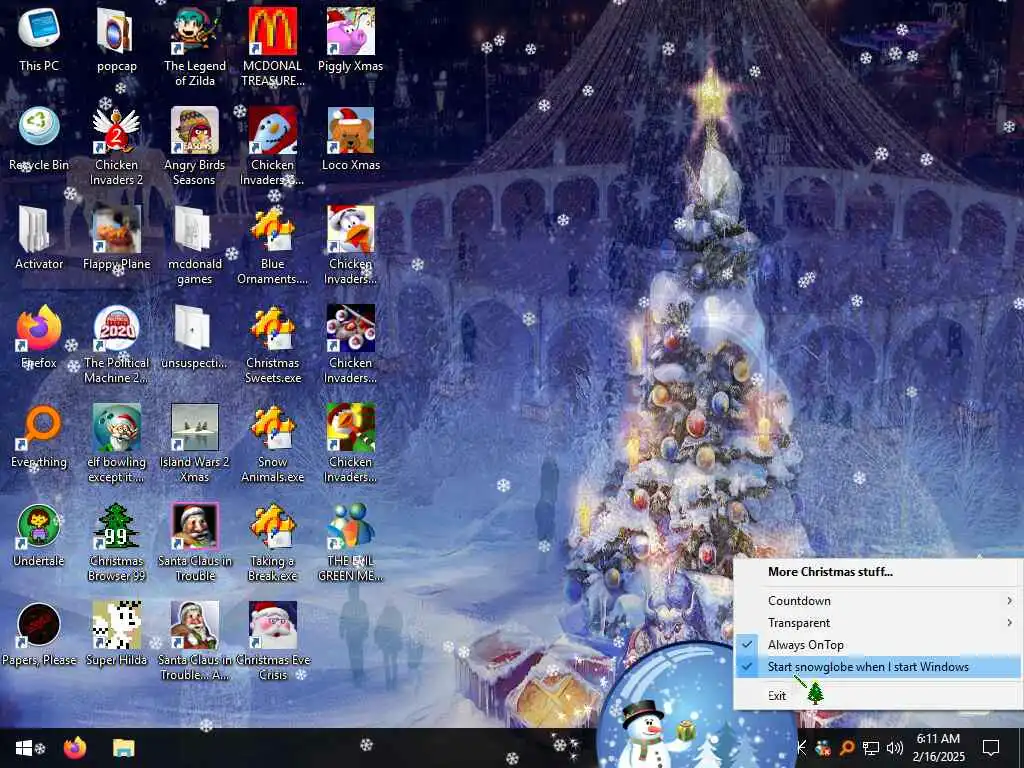Select the Everything search desktop shortcut

39,436
